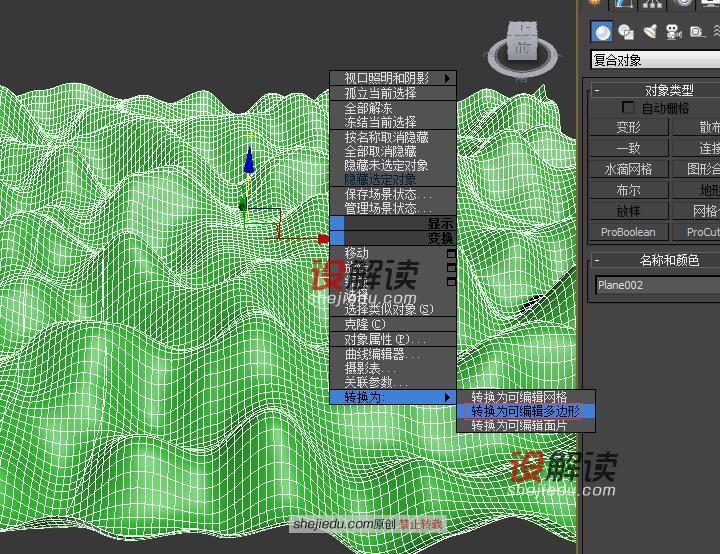Click the ProCutter button
Viewport: 720px width, 554px height.
tap(697, 232)
